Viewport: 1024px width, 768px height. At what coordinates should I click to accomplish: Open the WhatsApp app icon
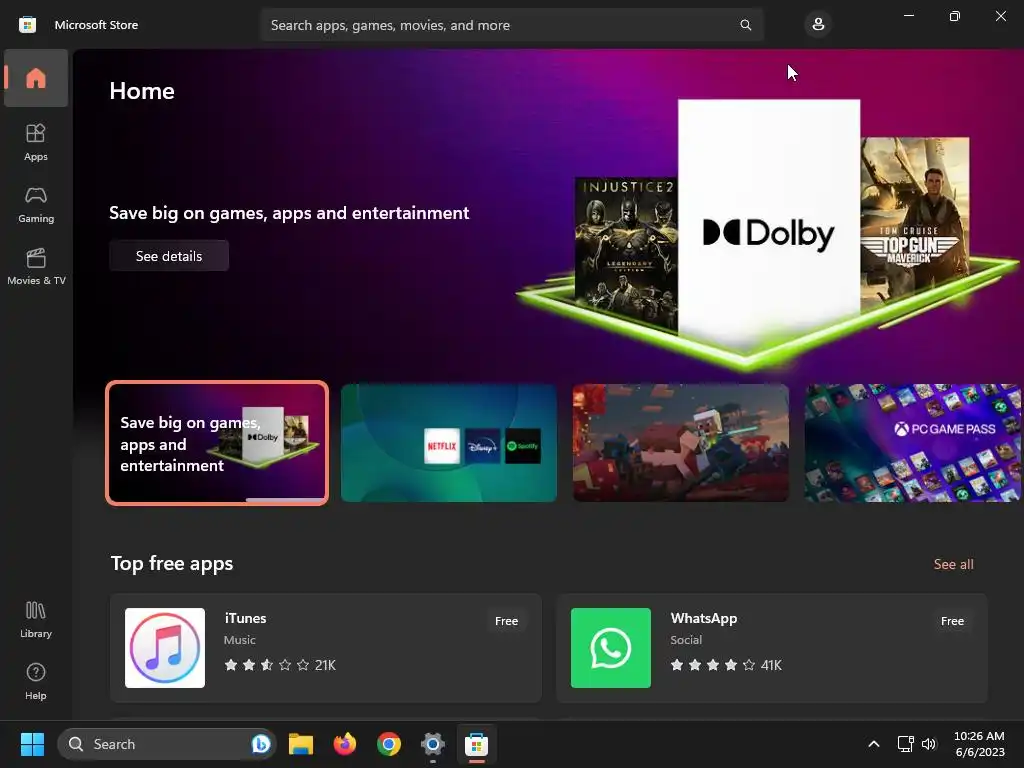pyautogui.click(x=611, y=648)
